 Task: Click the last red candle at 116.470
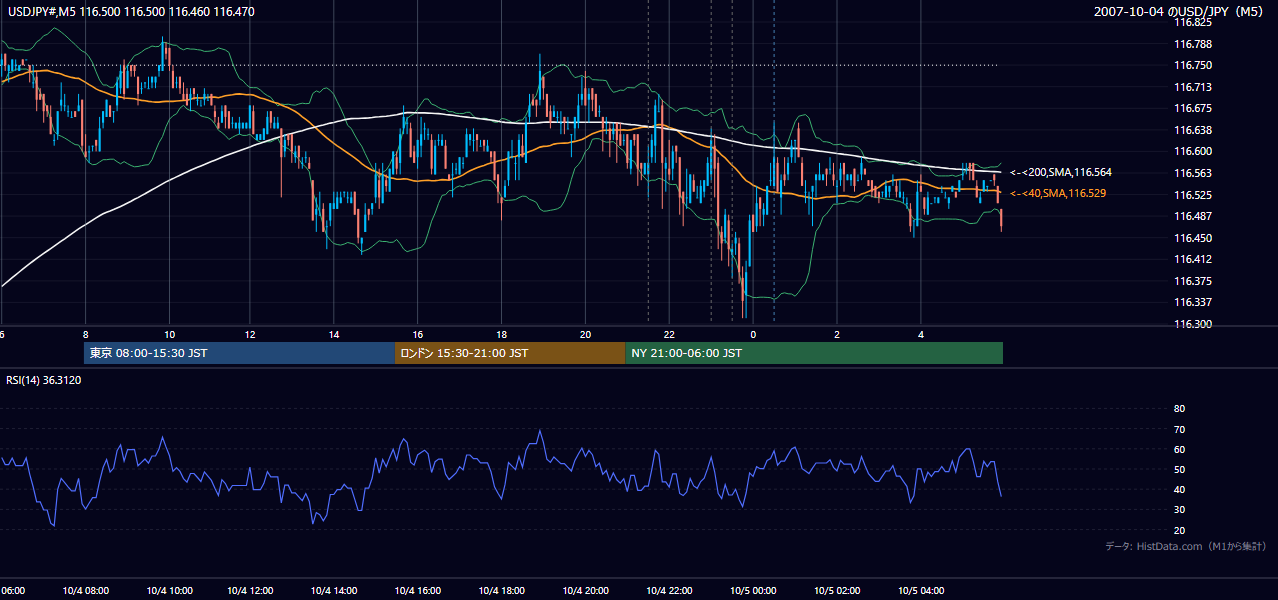1001,220
